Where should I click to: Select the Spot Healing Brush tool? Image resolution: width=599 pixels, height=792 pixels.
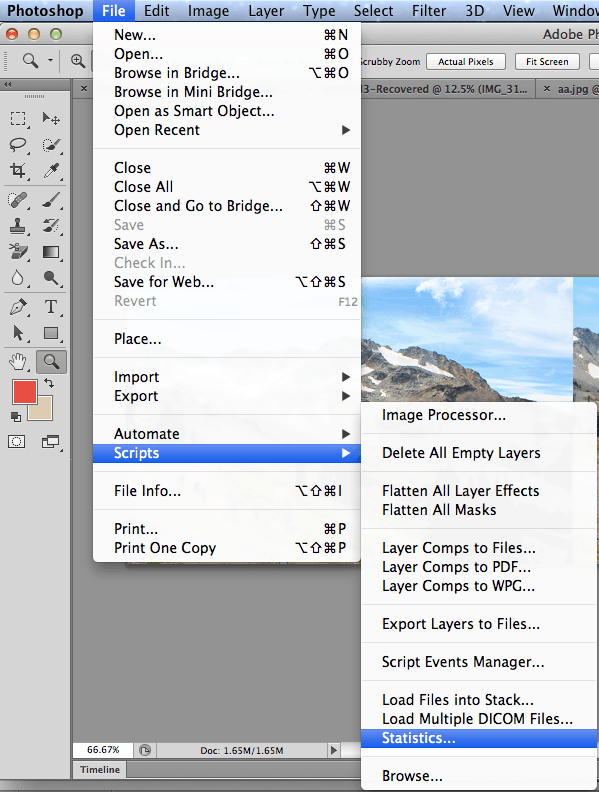point(18,200)
